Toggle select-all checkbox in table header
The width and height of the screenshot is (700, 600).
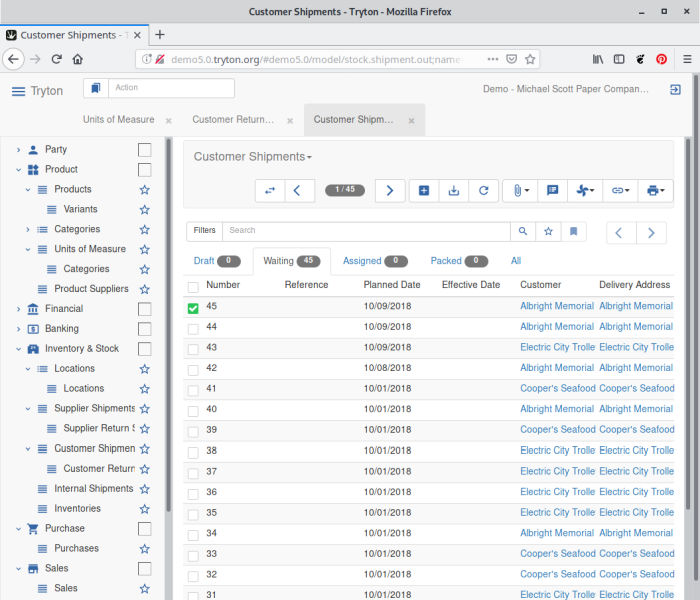coord(193,287)
